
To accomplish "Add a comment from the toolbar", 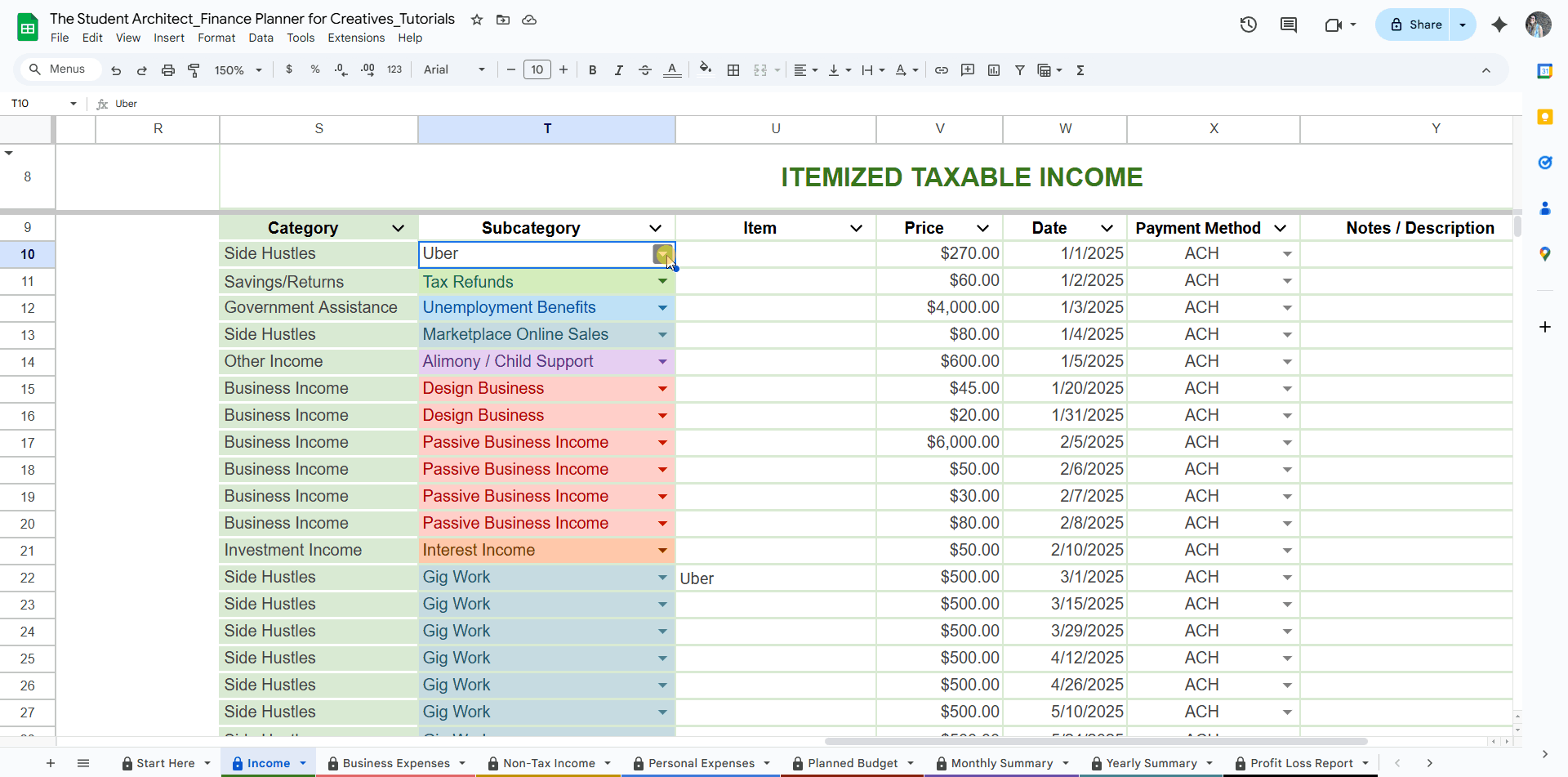I will [x=968, y=70].
